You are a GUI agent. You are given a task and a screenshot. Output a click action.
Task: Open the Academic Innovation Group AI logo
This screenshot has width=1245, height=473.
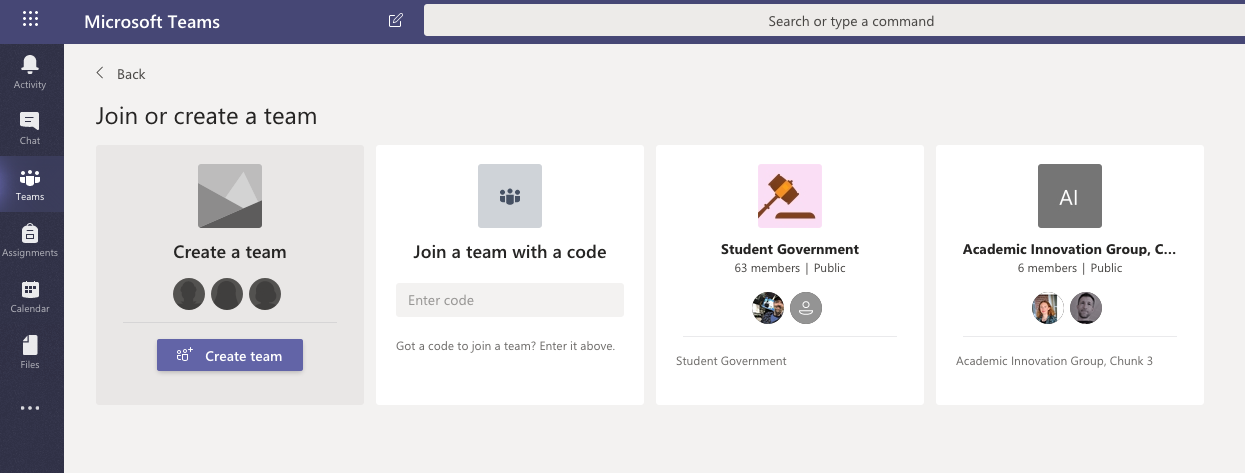coord(1070,196)
